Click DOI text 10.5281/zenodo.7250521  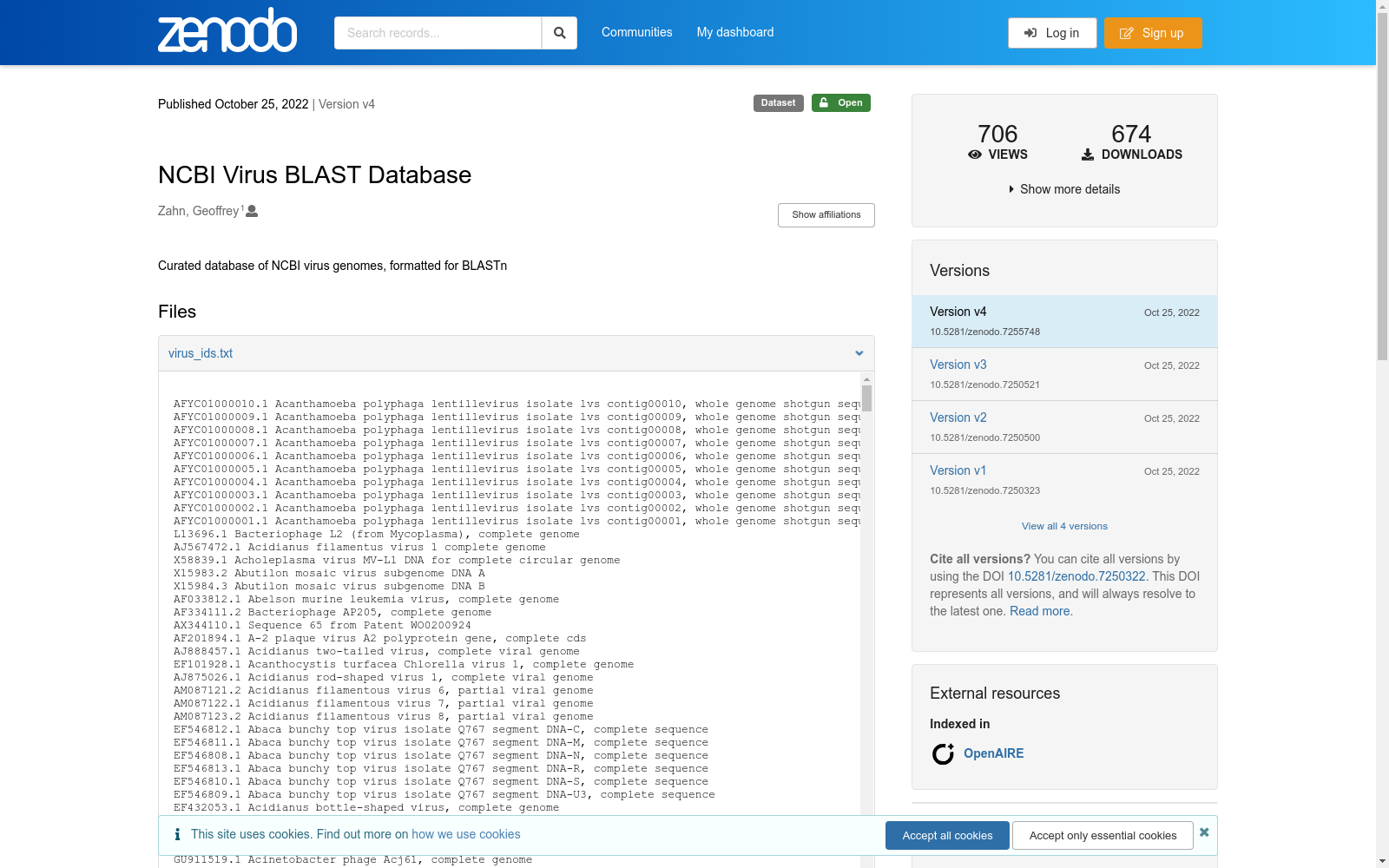[x=985, y=385]
